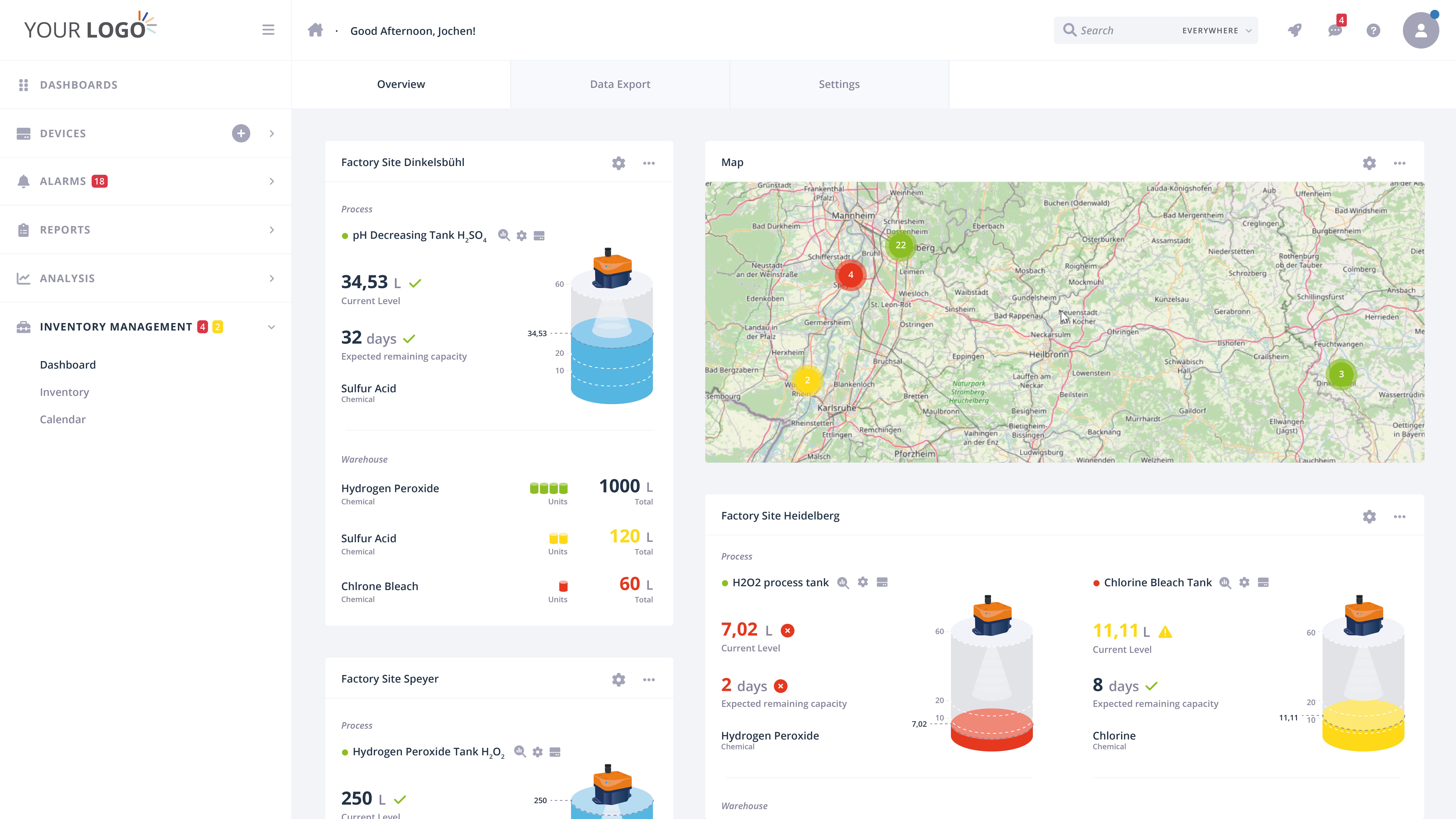Open the Everywhere search scope dropdown
Screen dimensions: 1456x819
1216,31
